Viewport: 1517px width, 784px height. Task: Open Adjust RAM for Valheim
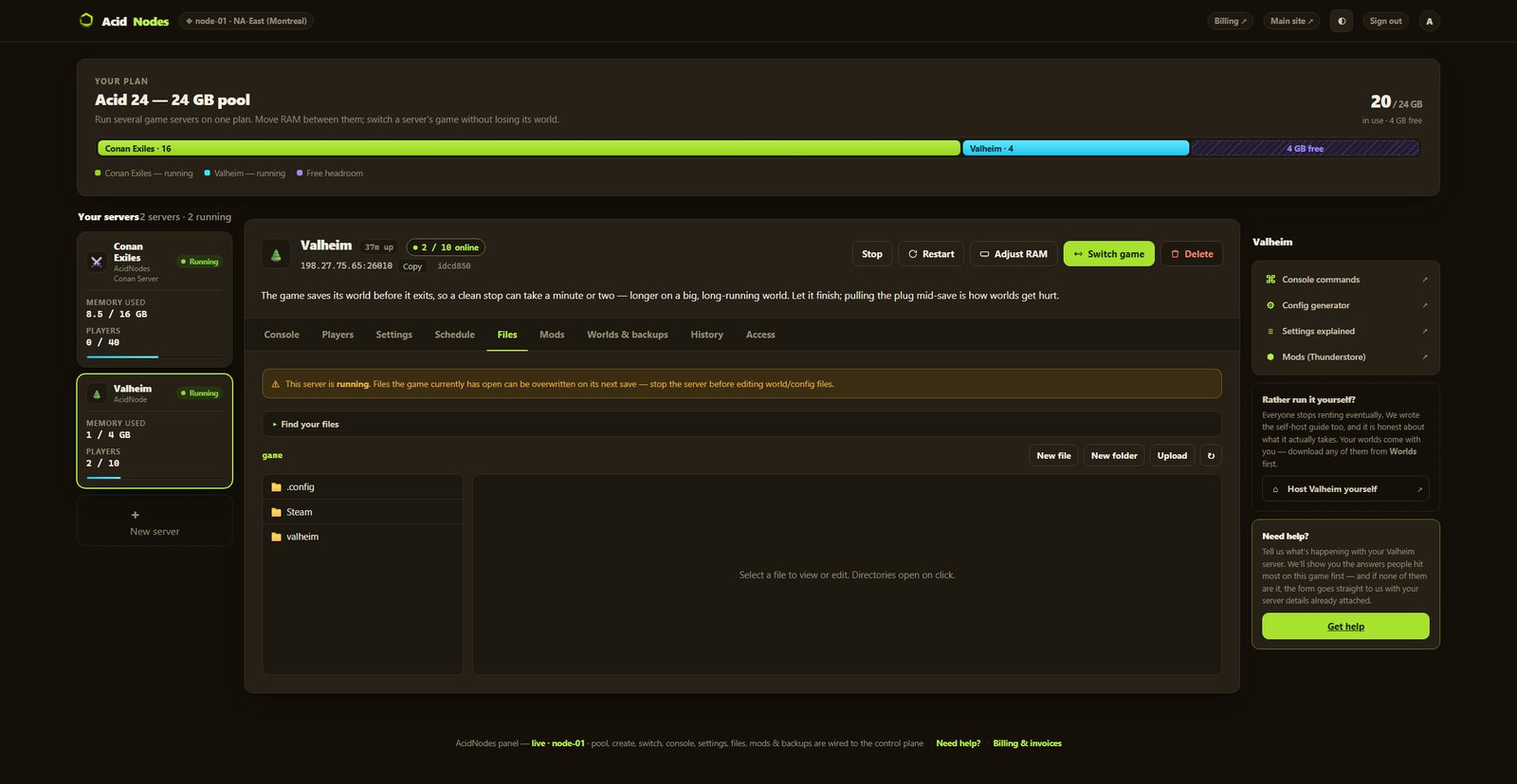click(1014, 254)
